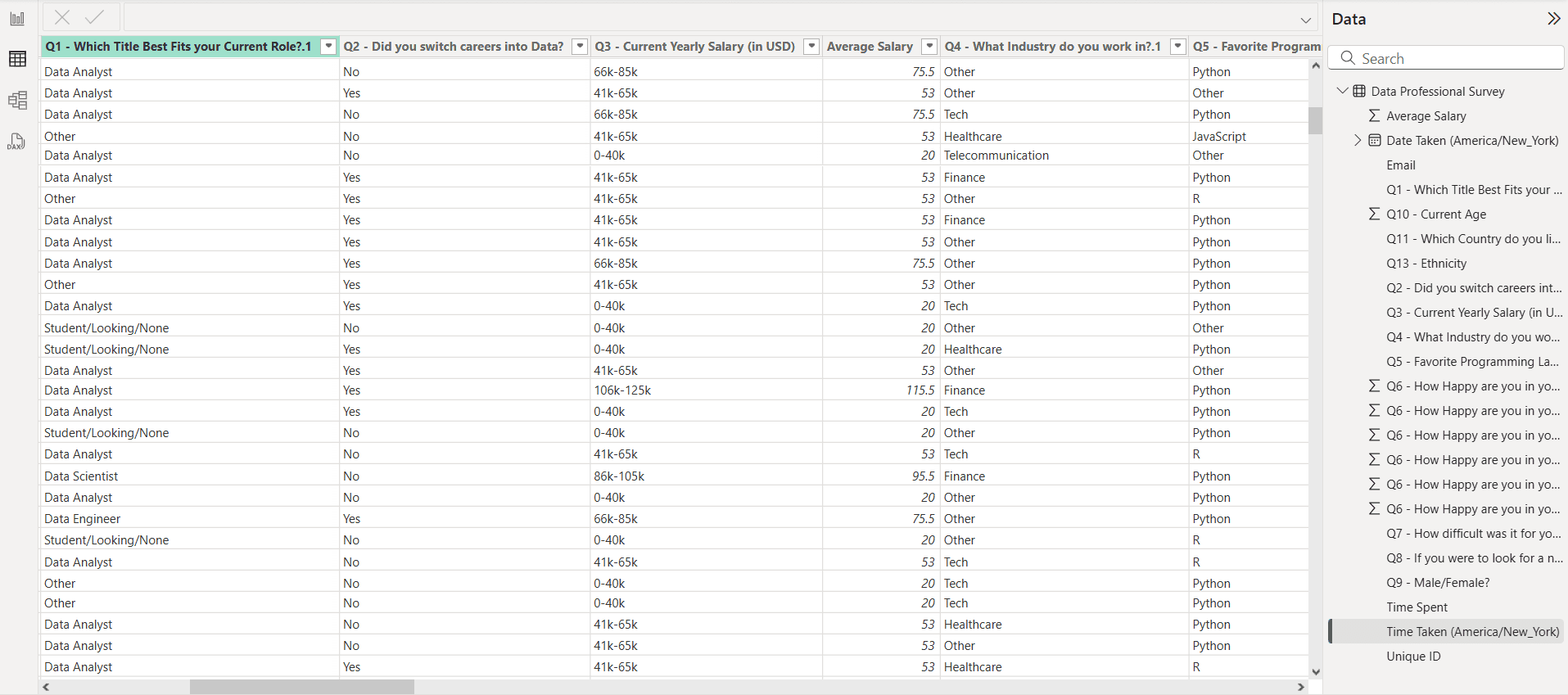This screenshot has width=1568, height=695.
Task: Open filter dropdown for Average Salary column
Action: point(929,47)
